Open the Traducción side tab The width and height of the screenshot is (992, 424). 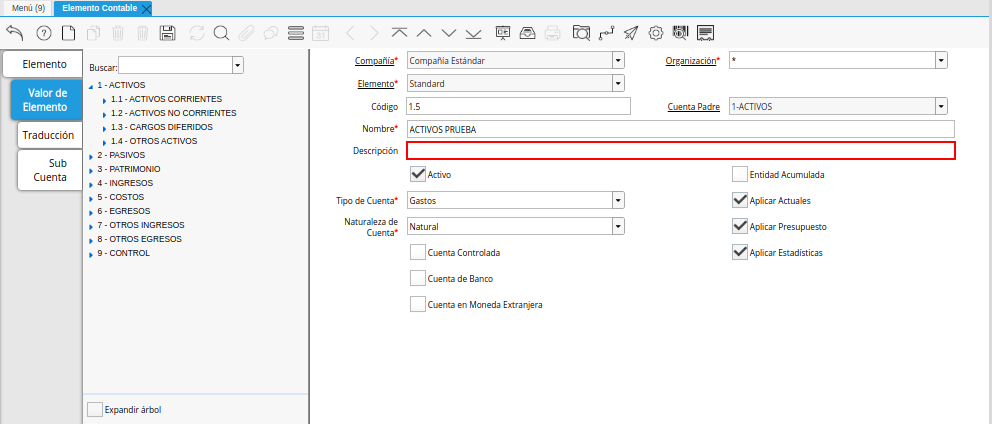pos(50,135)
